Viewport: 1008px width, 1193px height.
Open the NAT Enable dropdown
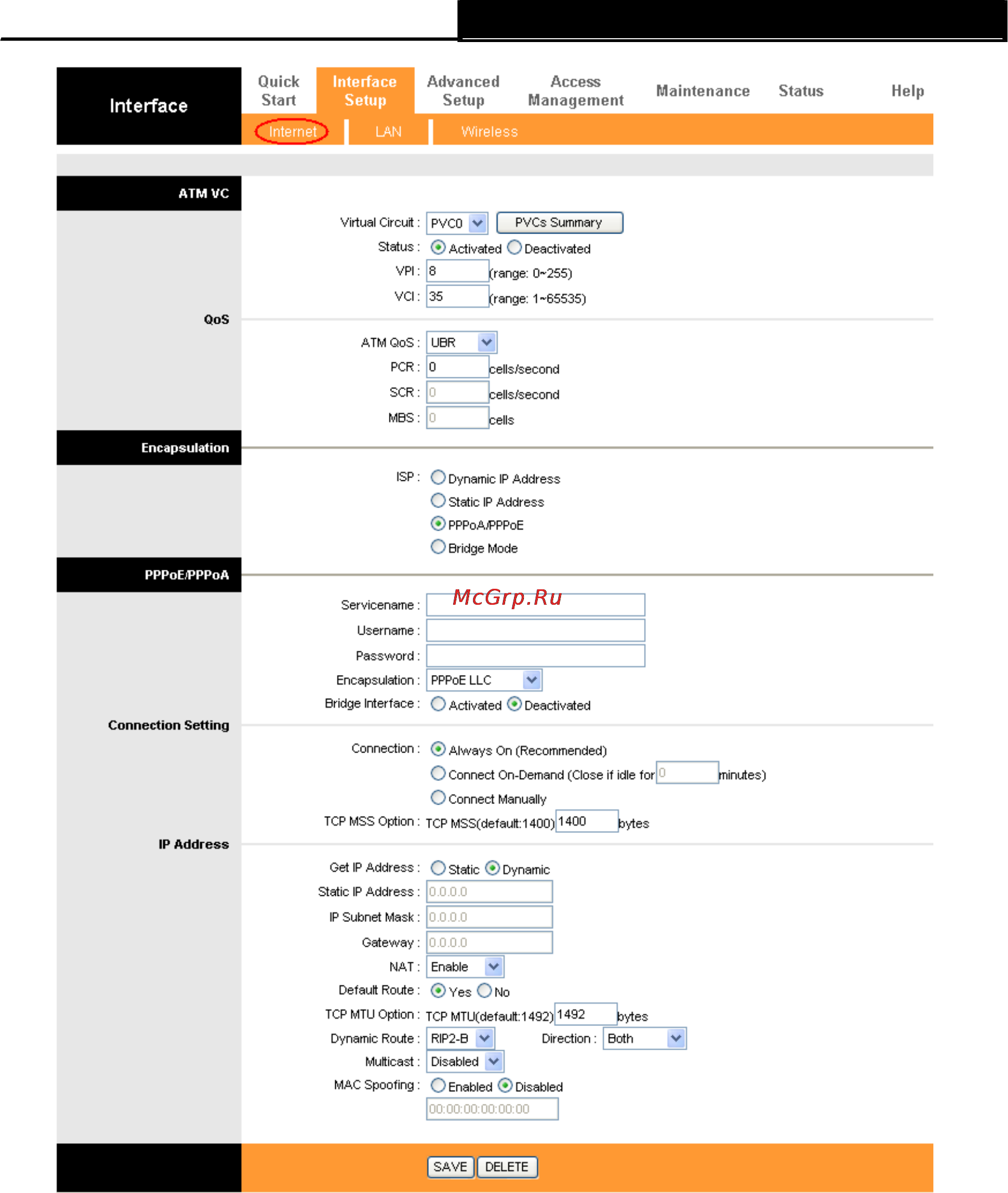click(465, 967)
